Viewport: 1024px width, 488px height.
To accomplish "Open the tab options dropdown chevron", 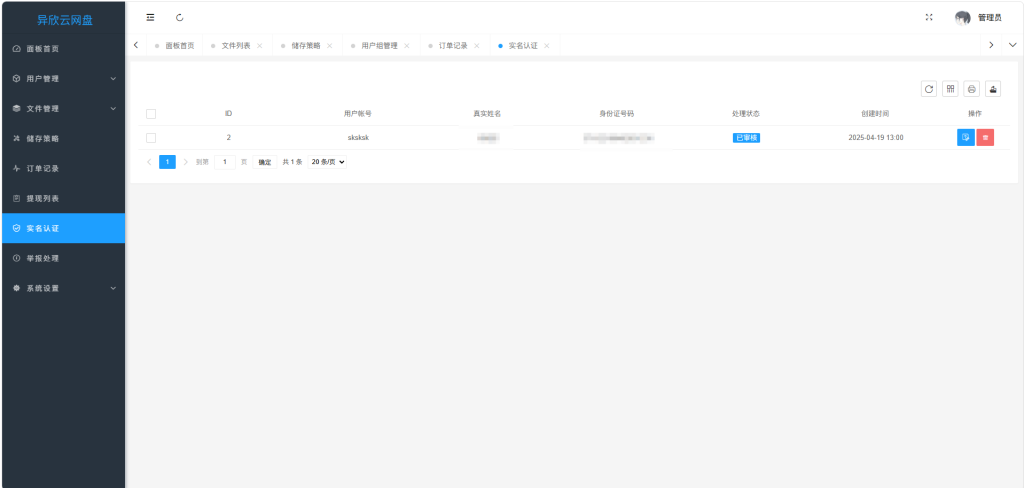I will [x=1013, y=45].
